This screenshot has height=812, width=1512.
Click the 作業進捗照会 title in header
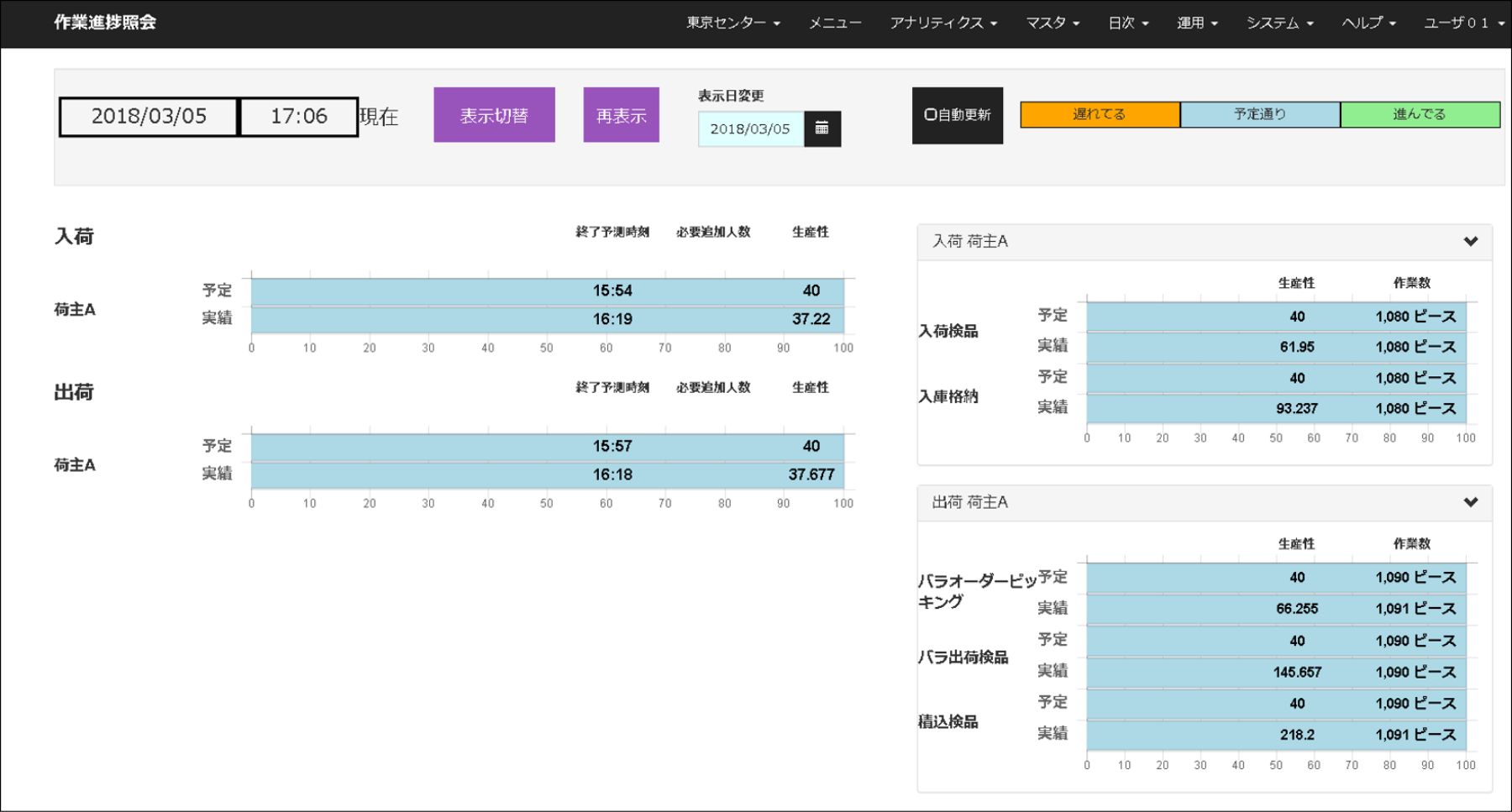[105, 23]
